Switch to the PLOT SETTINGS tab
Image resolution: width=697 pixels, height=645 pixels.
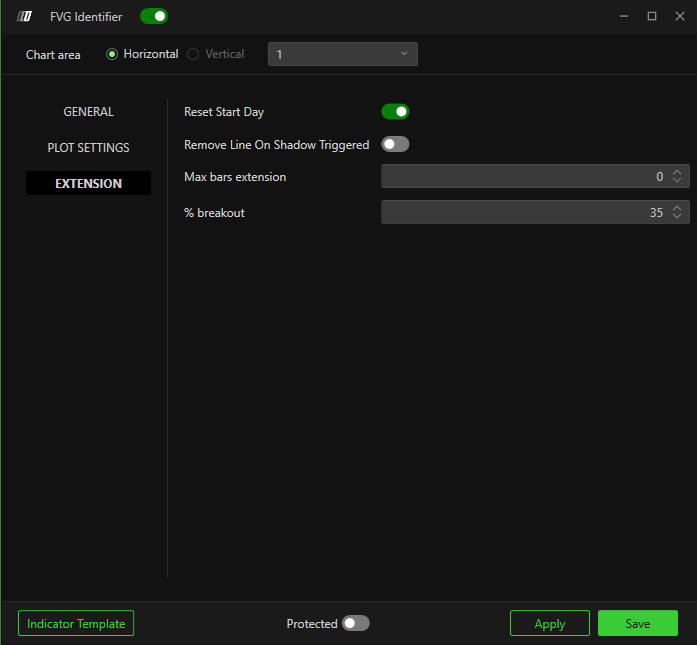pos(88,148)
